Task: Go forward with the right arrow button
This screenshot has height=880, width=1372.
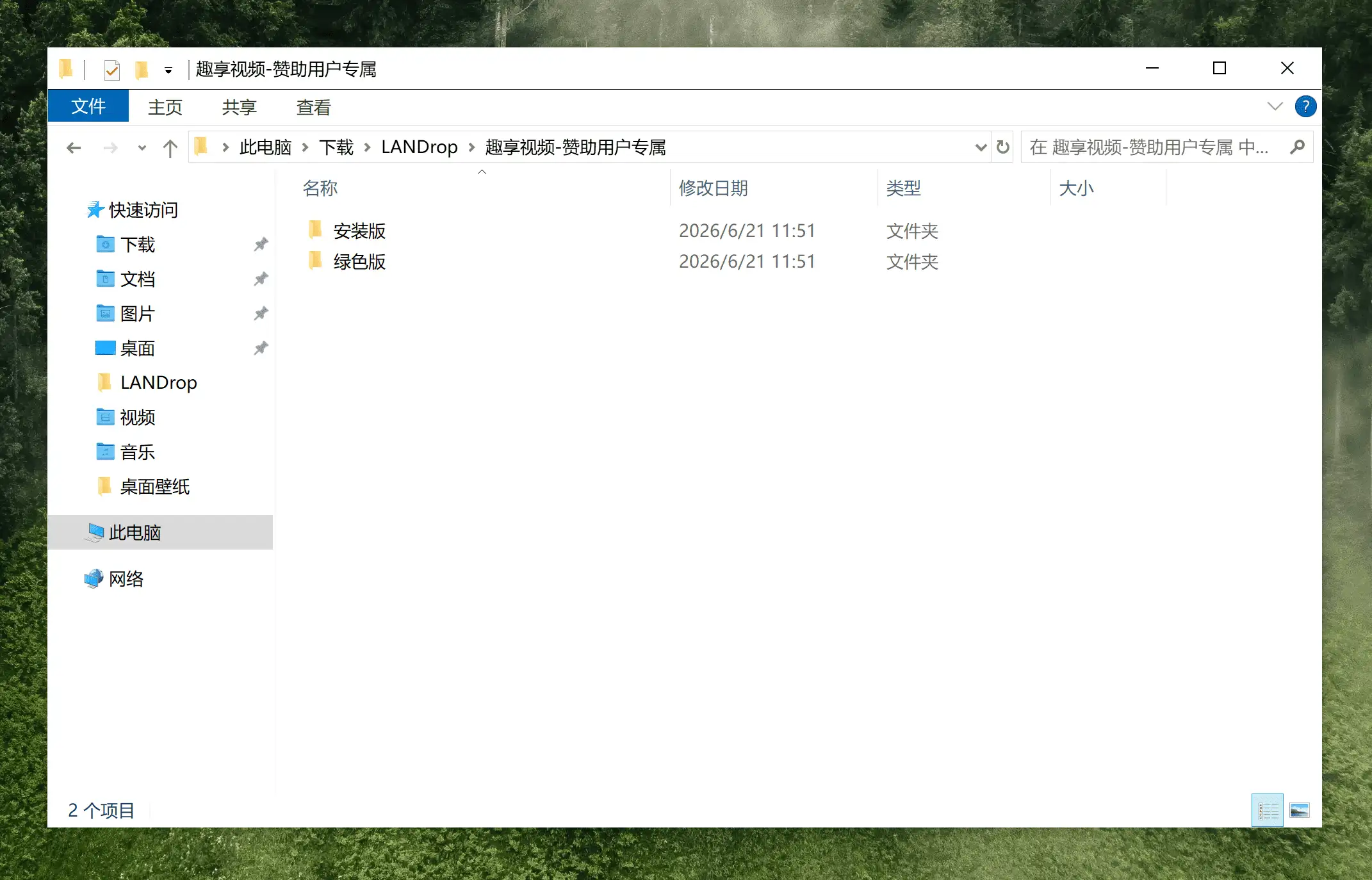Action: point(111,148)
